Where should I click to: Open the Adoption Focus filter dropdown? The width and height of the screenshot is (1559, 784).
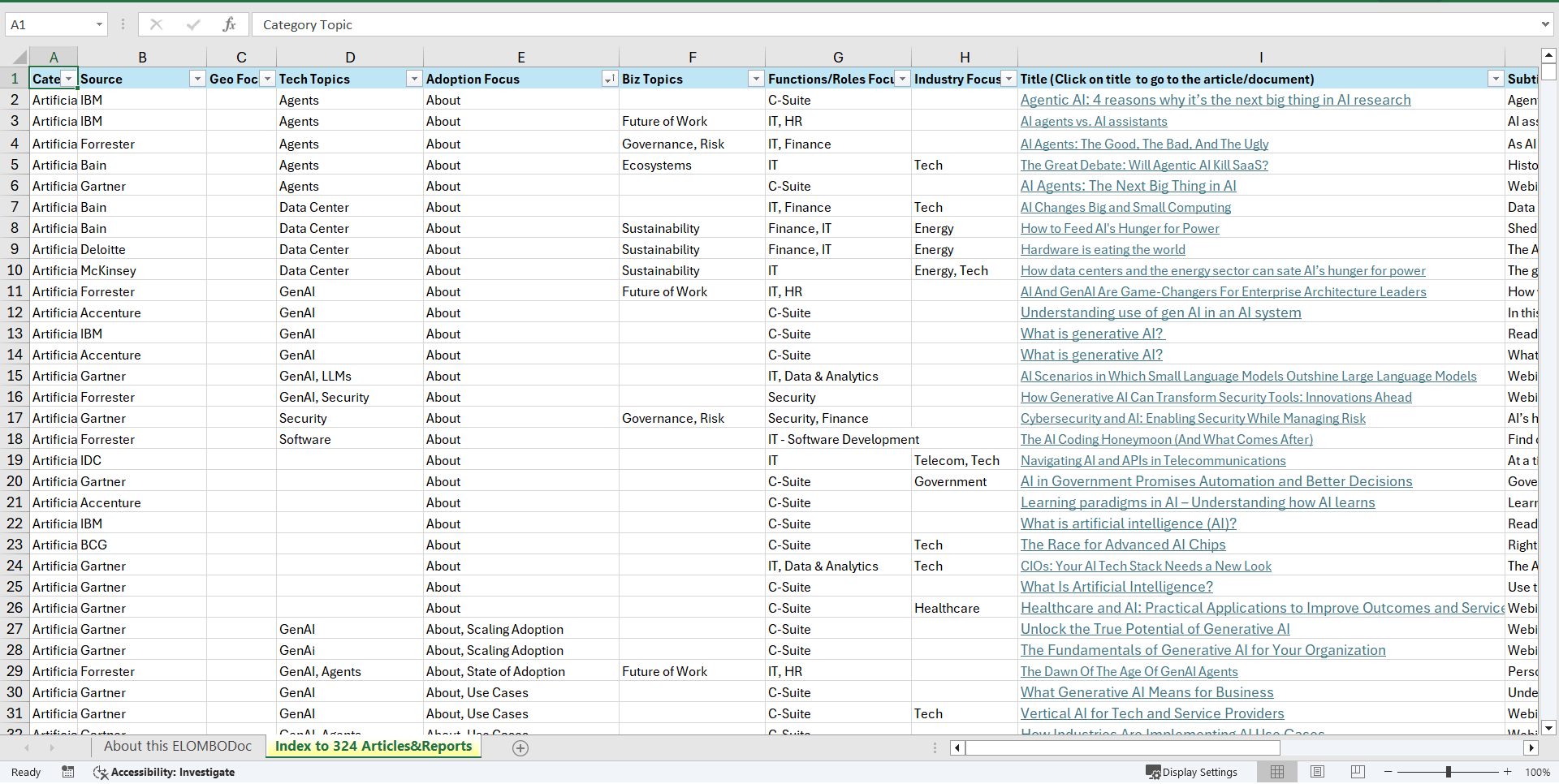pos(609,79)
